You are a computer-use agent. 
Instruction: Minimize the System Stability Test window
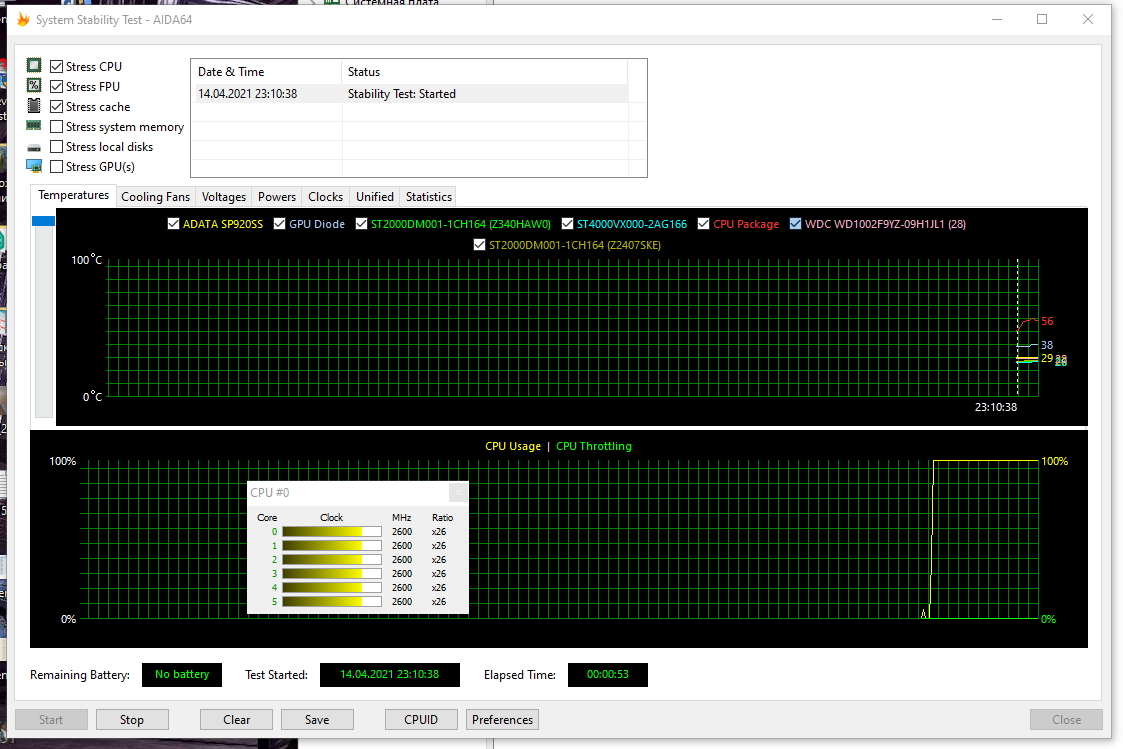(996, 19)
